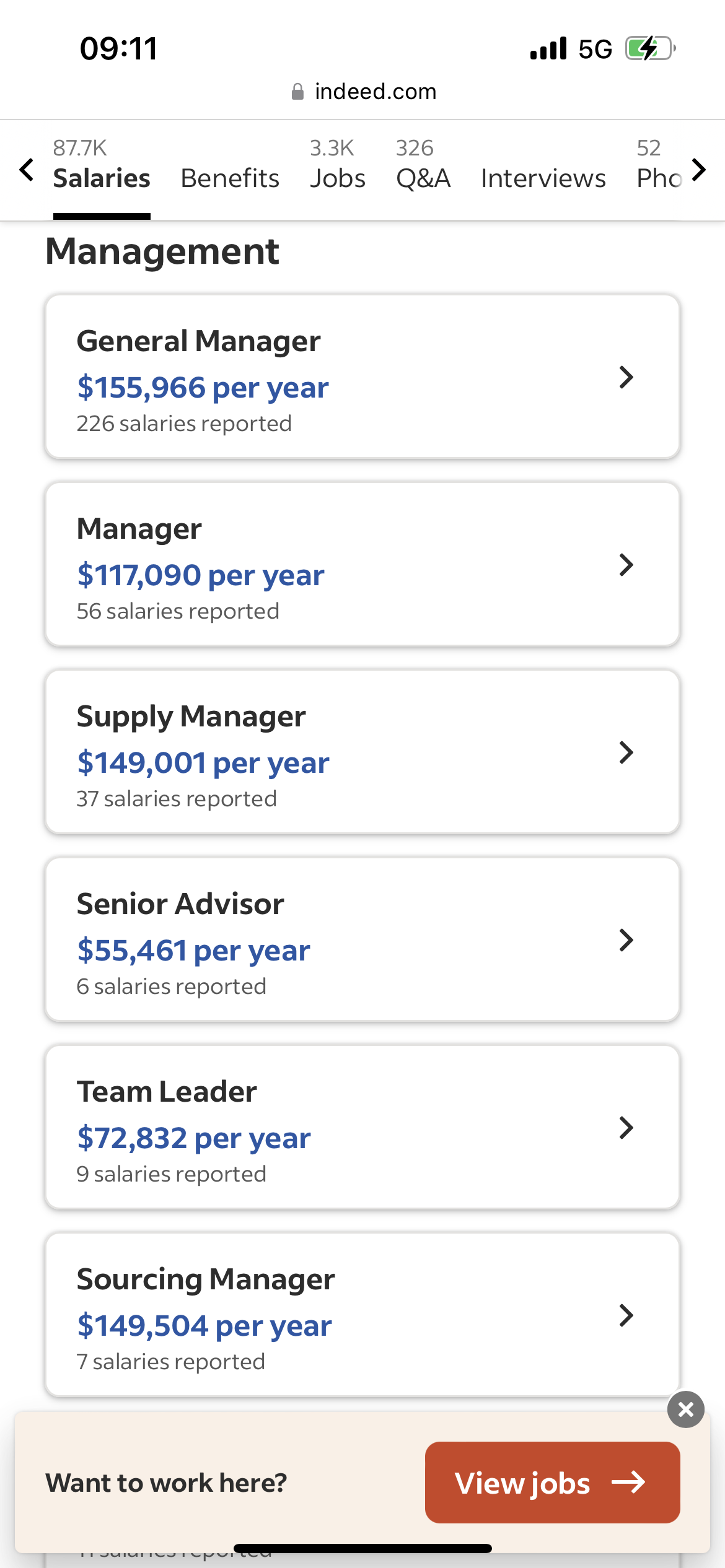Tap chevron on Senior Advisor card
725x1568 pixels.
tap(626, 940)
